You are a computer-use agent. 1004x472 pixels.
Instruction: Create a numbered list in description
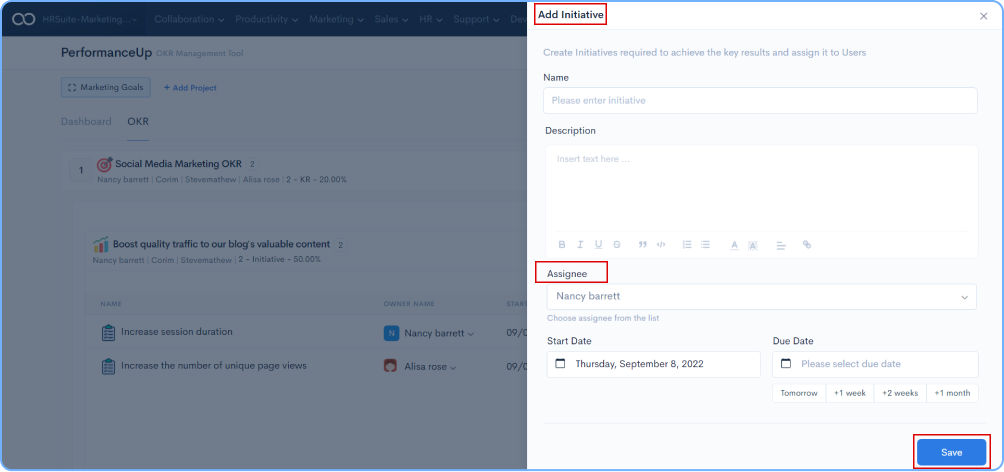[687, 244]
